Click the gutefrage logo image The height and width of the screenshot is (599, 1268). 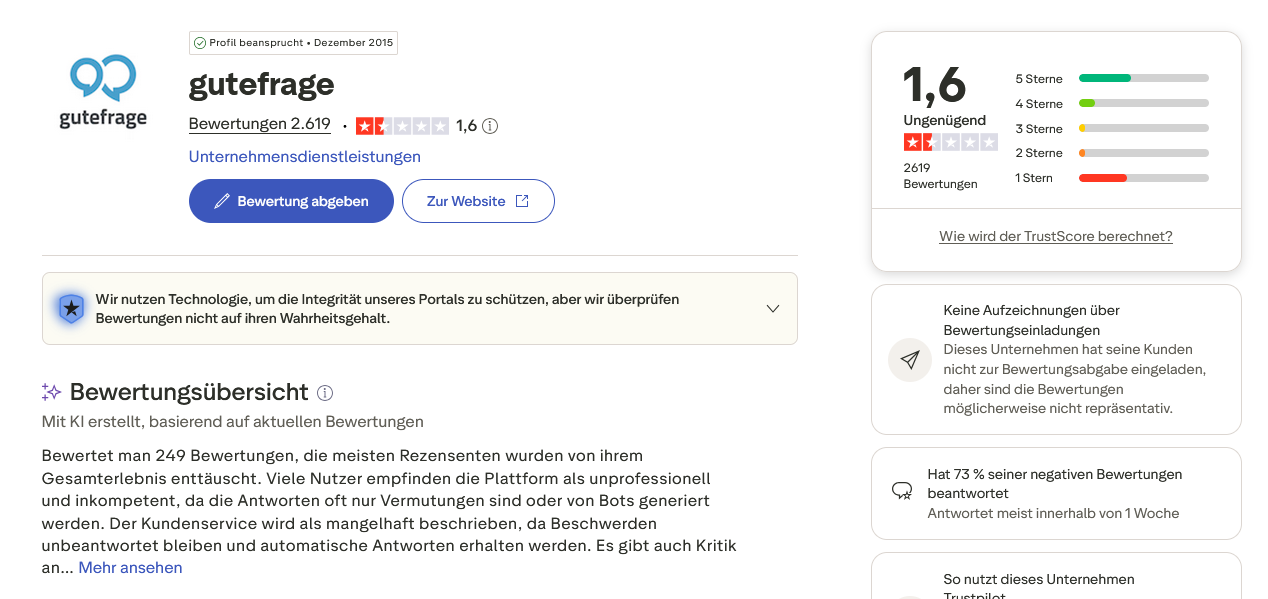[103, 91]
